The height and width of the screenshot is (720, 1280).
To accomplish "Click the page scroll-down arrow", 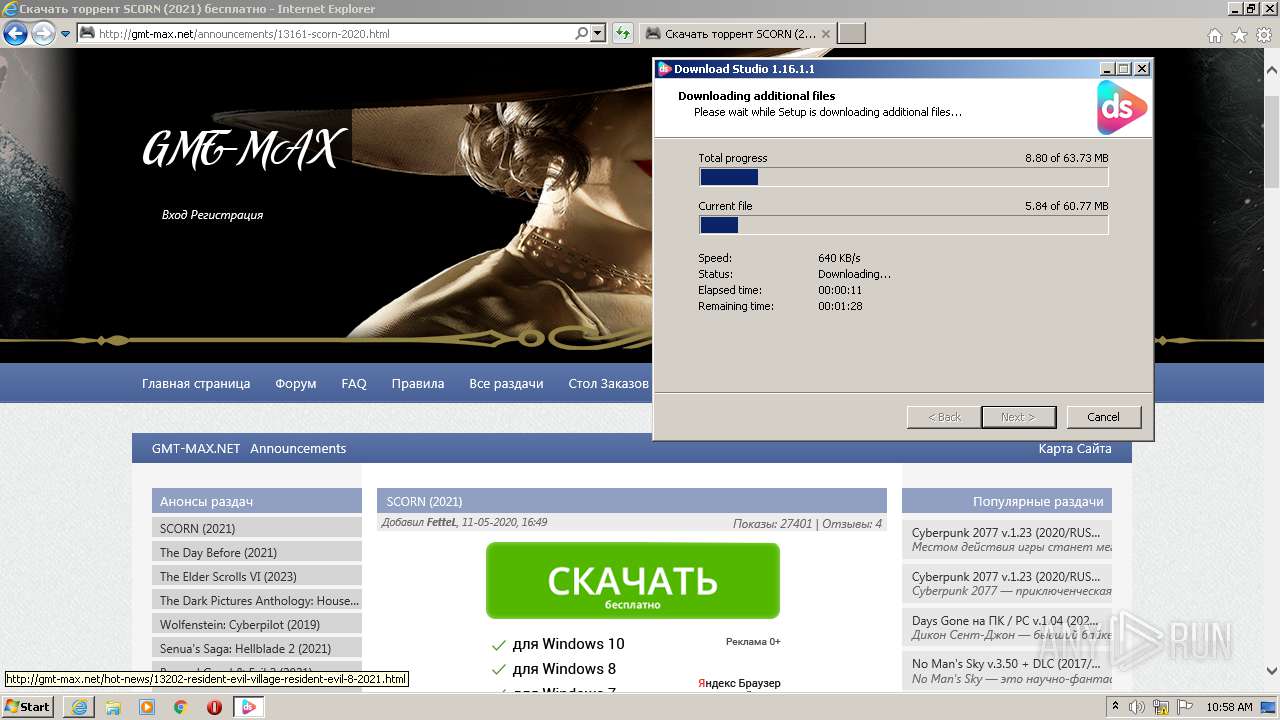I will (x=1271, y=672).
